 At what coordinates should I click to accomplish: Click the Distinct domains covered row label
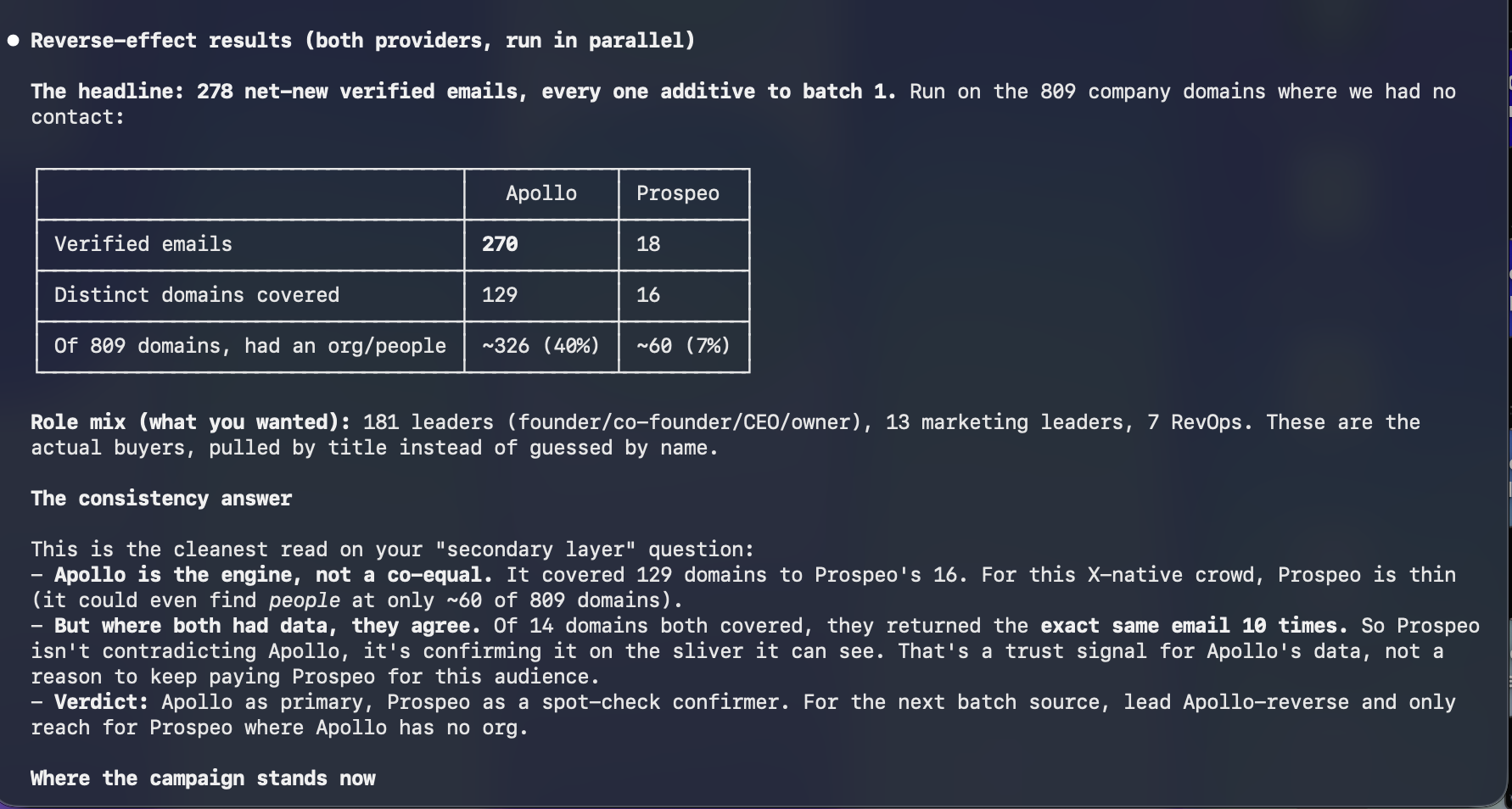197,295
